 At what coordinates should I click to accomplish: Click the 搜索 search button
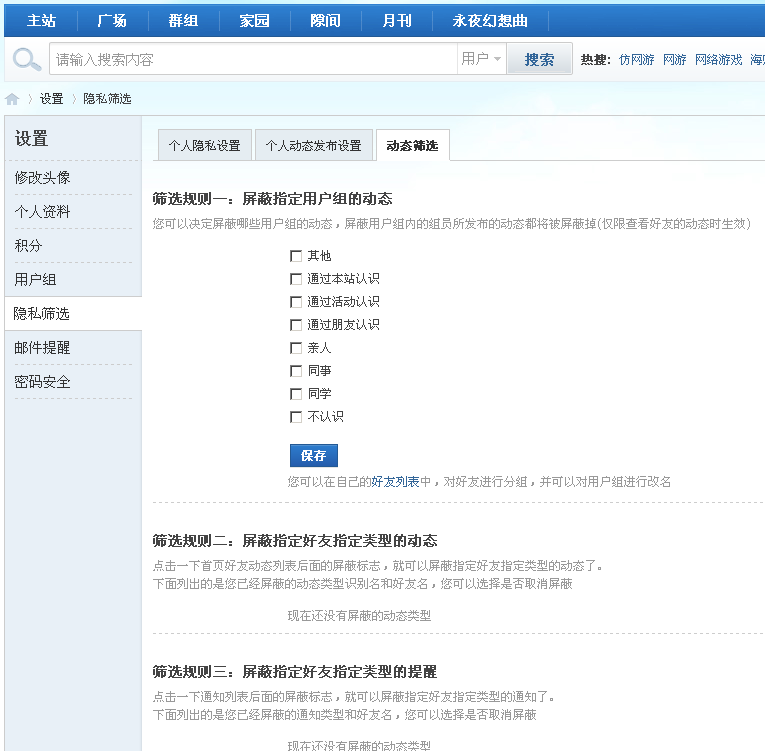(x=539, y=60)
